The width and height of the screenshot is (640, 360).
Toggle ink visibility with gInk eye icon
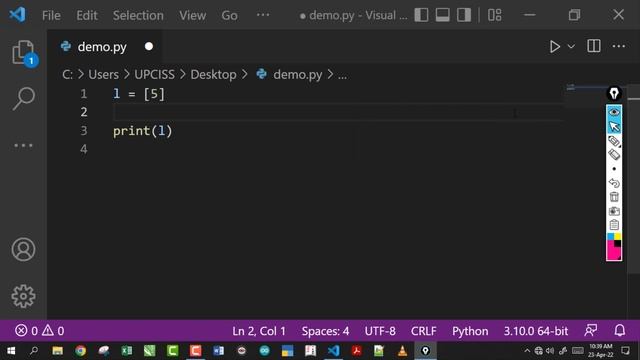coord(614,112)
